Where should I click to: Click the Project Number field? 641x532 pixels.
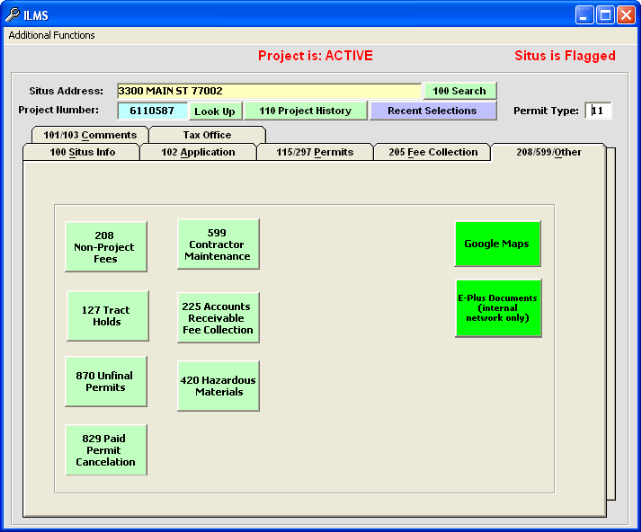(152, 111)
